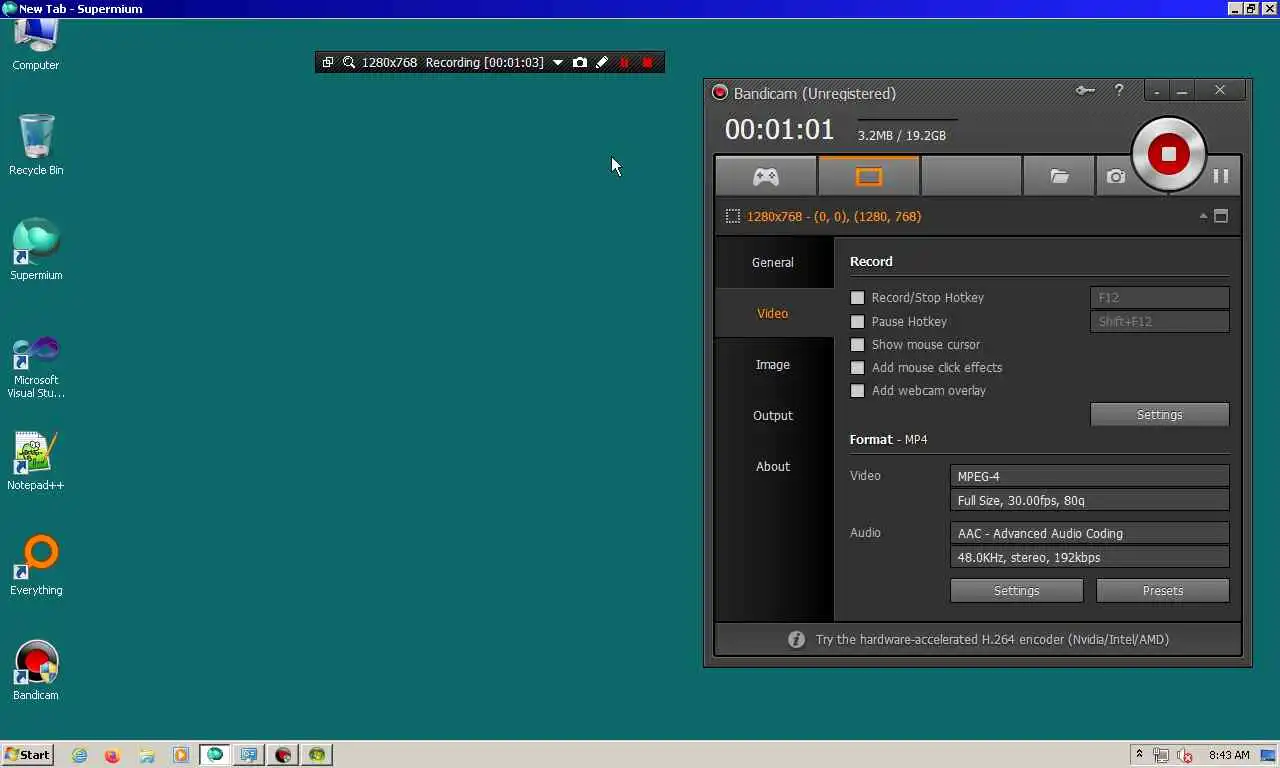Open the Bandicam output folder icon
1280x768 pixels.
pos(1059,176)
